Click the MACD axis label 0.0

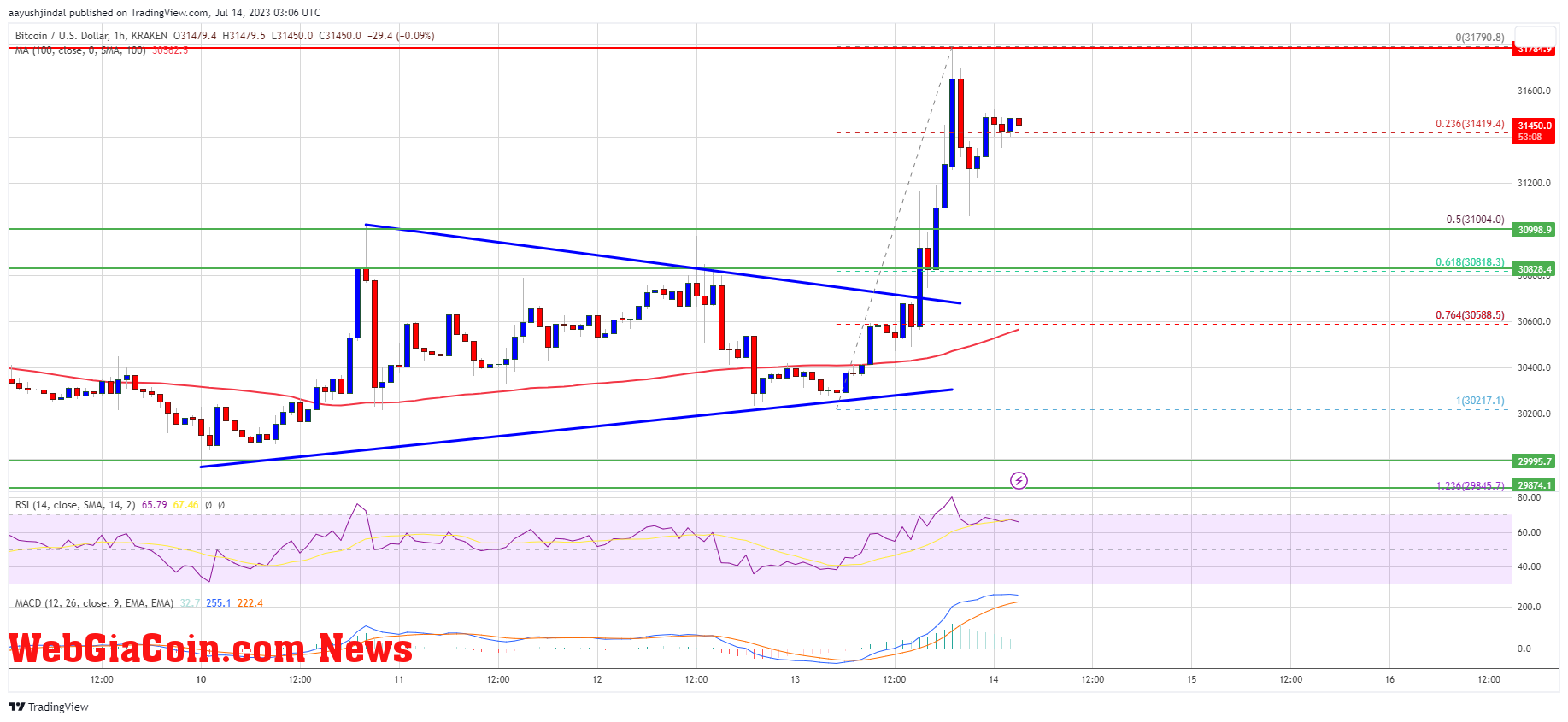tap(1524, 649)
